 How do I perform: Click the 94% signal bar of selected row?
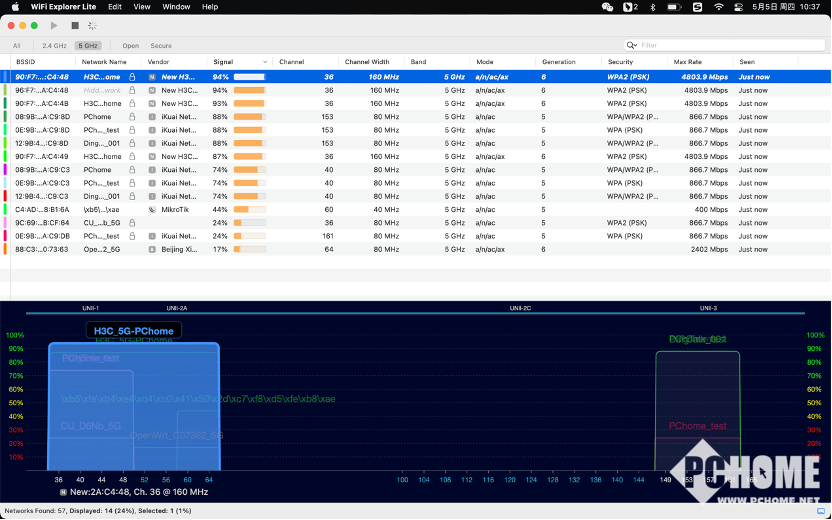point(249,77)
